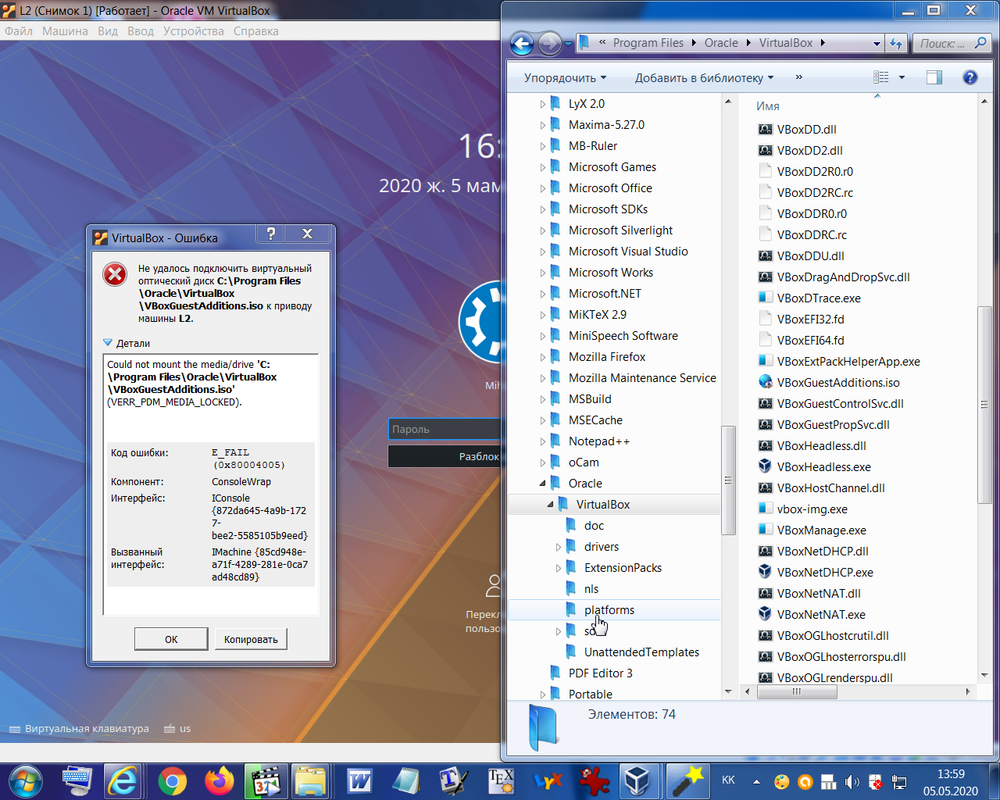Click file list vertical scrollbar thumb
This screenshot has width=1000, height=800.
984,404
